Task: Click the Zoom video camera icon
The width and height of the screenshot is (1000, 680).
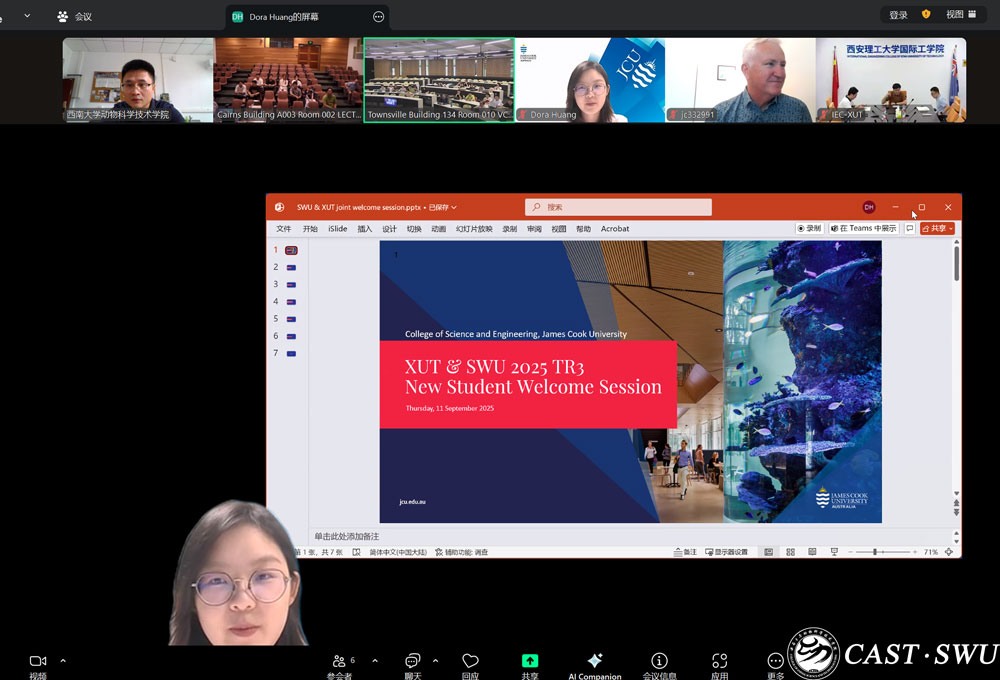Action: (38, 661)
